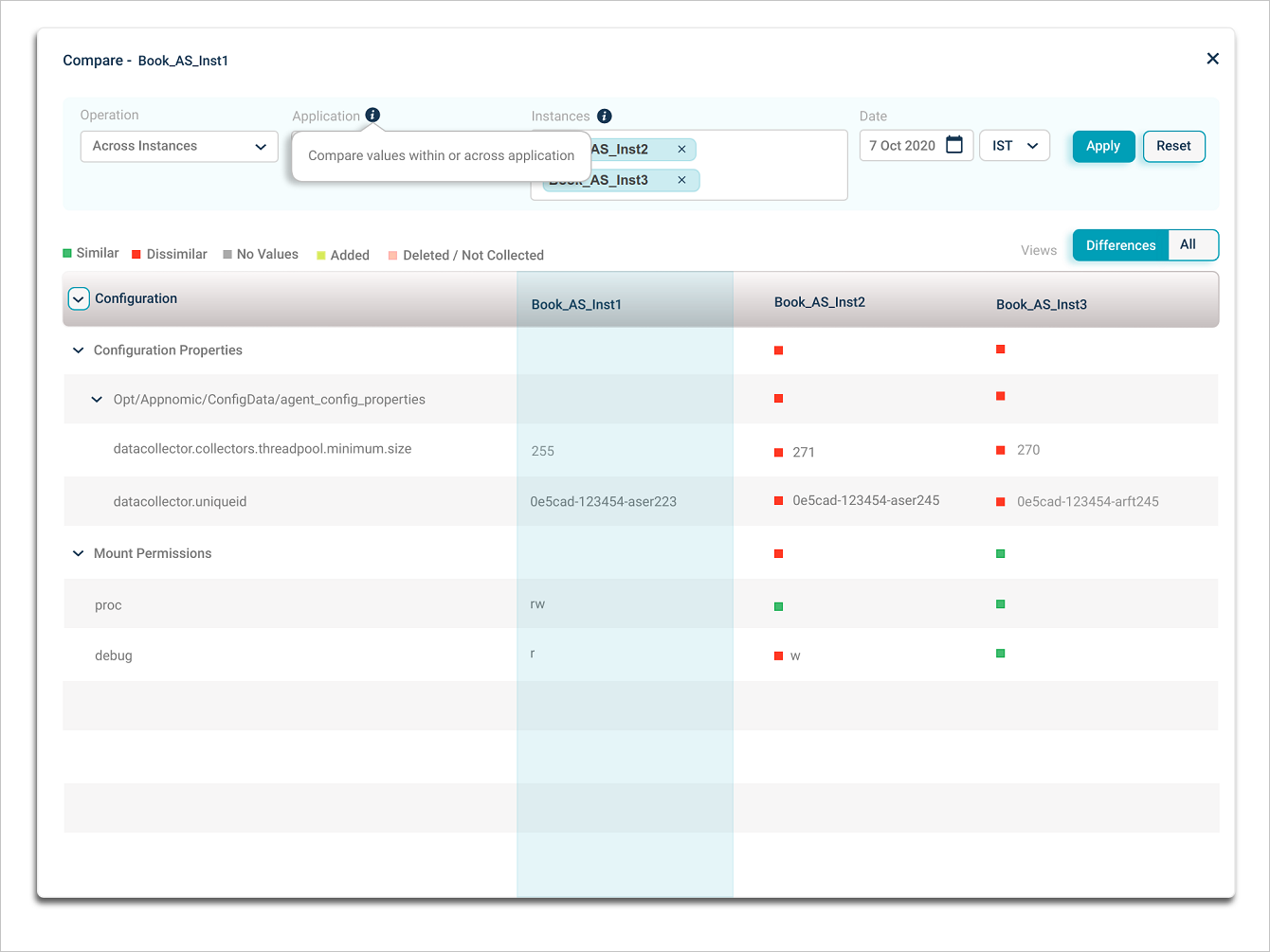
Task: Switch view to Differences
Action: pos(1120,245)
